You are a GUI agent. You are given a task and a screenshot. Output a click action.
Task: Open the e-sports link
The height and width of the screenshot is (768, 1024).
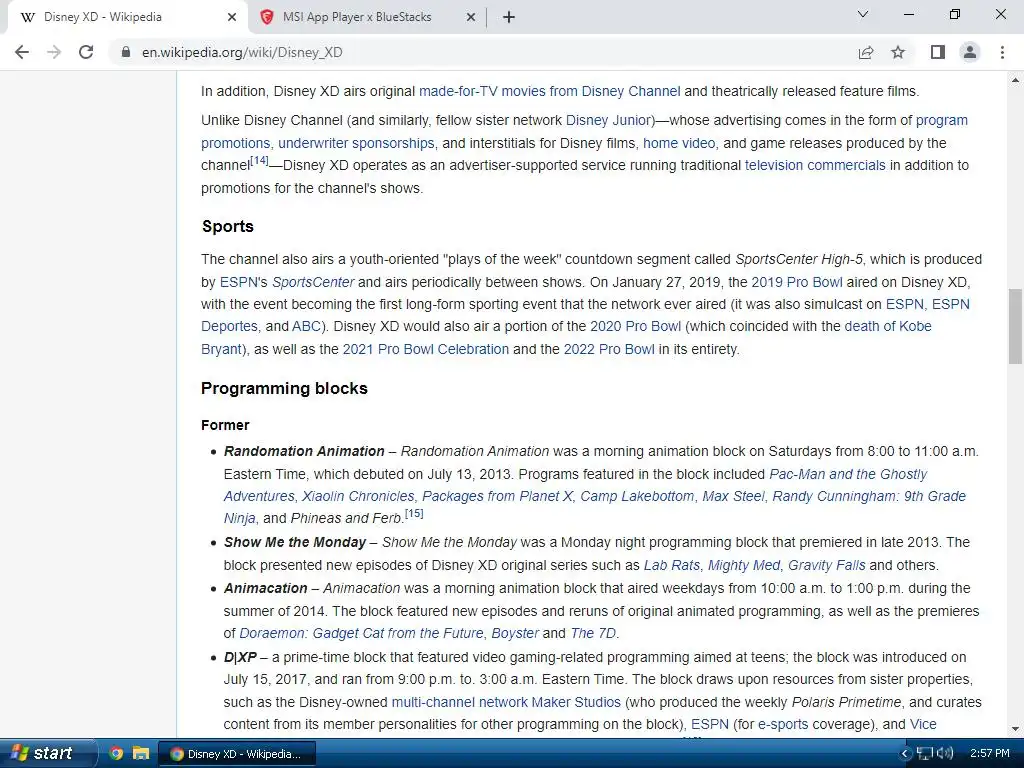point(782,724)
